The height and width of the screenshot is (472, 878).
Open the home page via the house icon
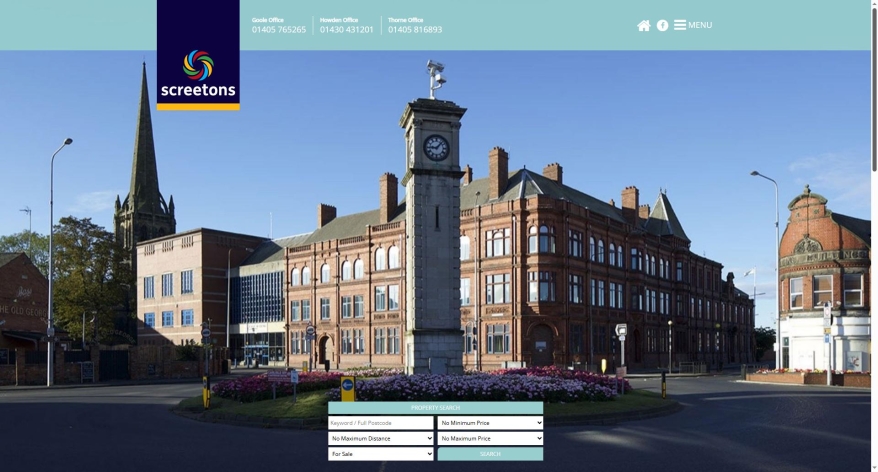[x=643, y=25]
